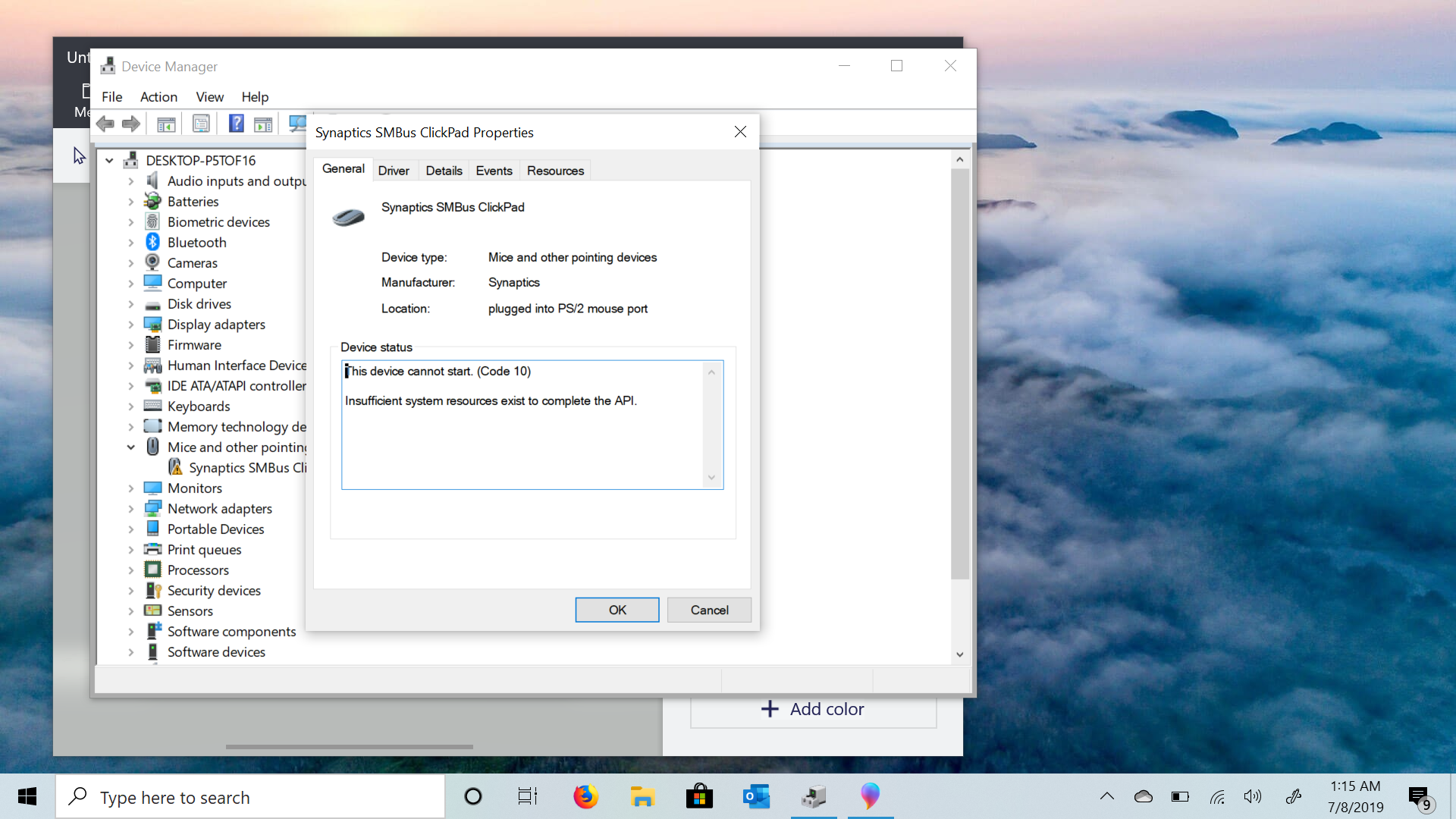Click the Cortana circle icon
Screen dimensions: 1456x819
pos(473,796)
